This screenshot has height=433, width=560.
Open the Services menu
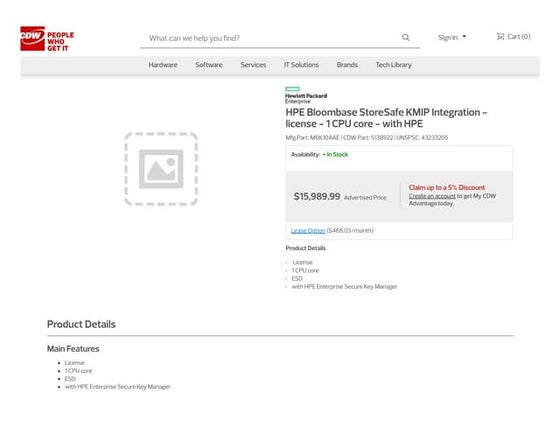pos(253,65)
